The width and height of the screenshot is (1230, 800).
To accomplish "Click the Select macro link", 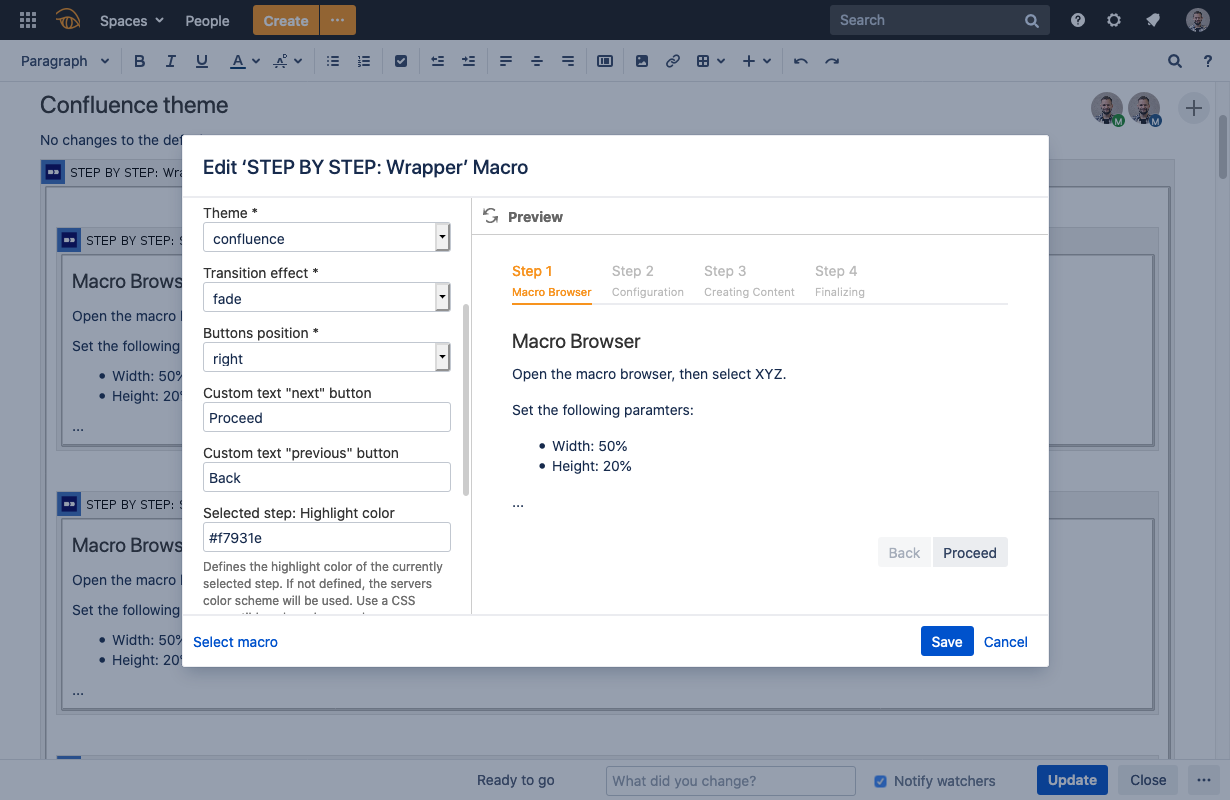I will (235, 641).
